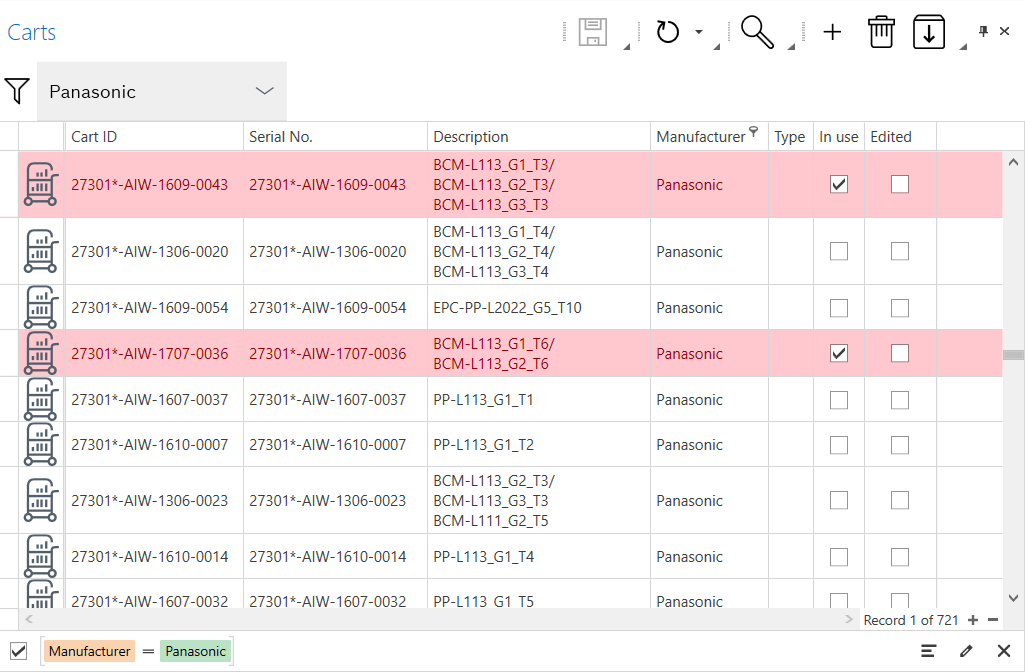Expand import toolbar group corner arrow

pos(963,46)
